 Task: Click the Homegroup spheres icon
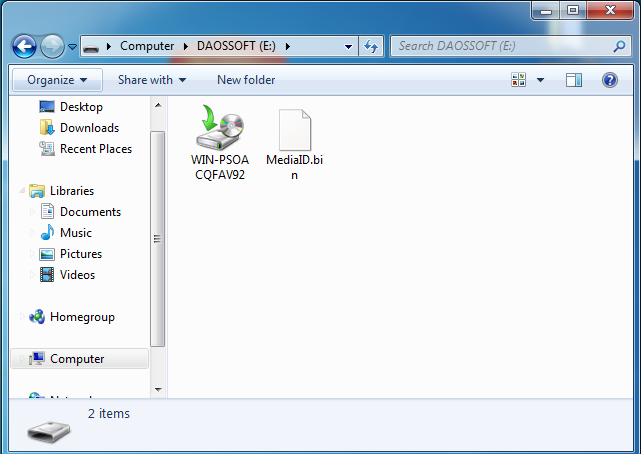click(x=37, y=317)
